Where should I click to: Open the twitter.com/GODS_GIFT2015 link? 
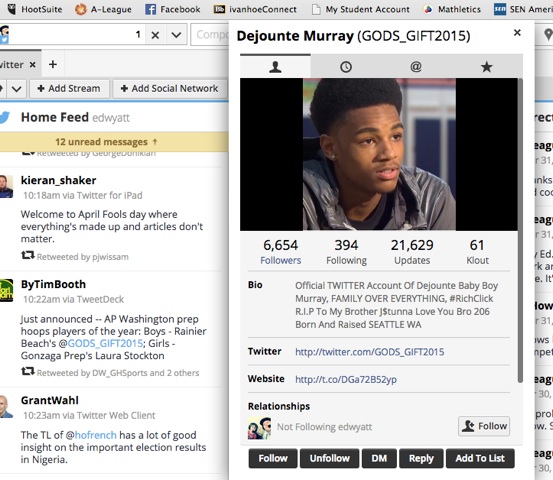point(370,352)
